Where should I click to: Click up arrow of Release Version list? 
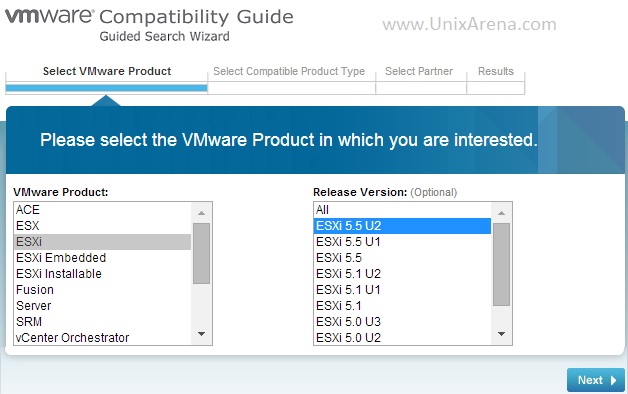coord(501,213)
